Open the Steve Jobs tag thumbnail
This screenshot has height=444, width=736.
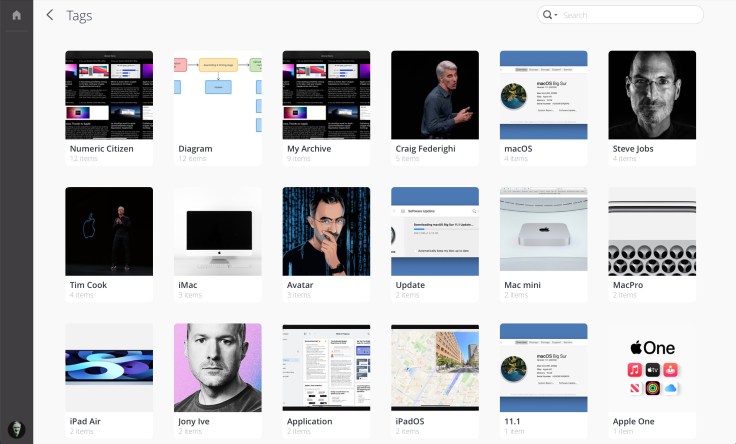(x=652, y=95)
